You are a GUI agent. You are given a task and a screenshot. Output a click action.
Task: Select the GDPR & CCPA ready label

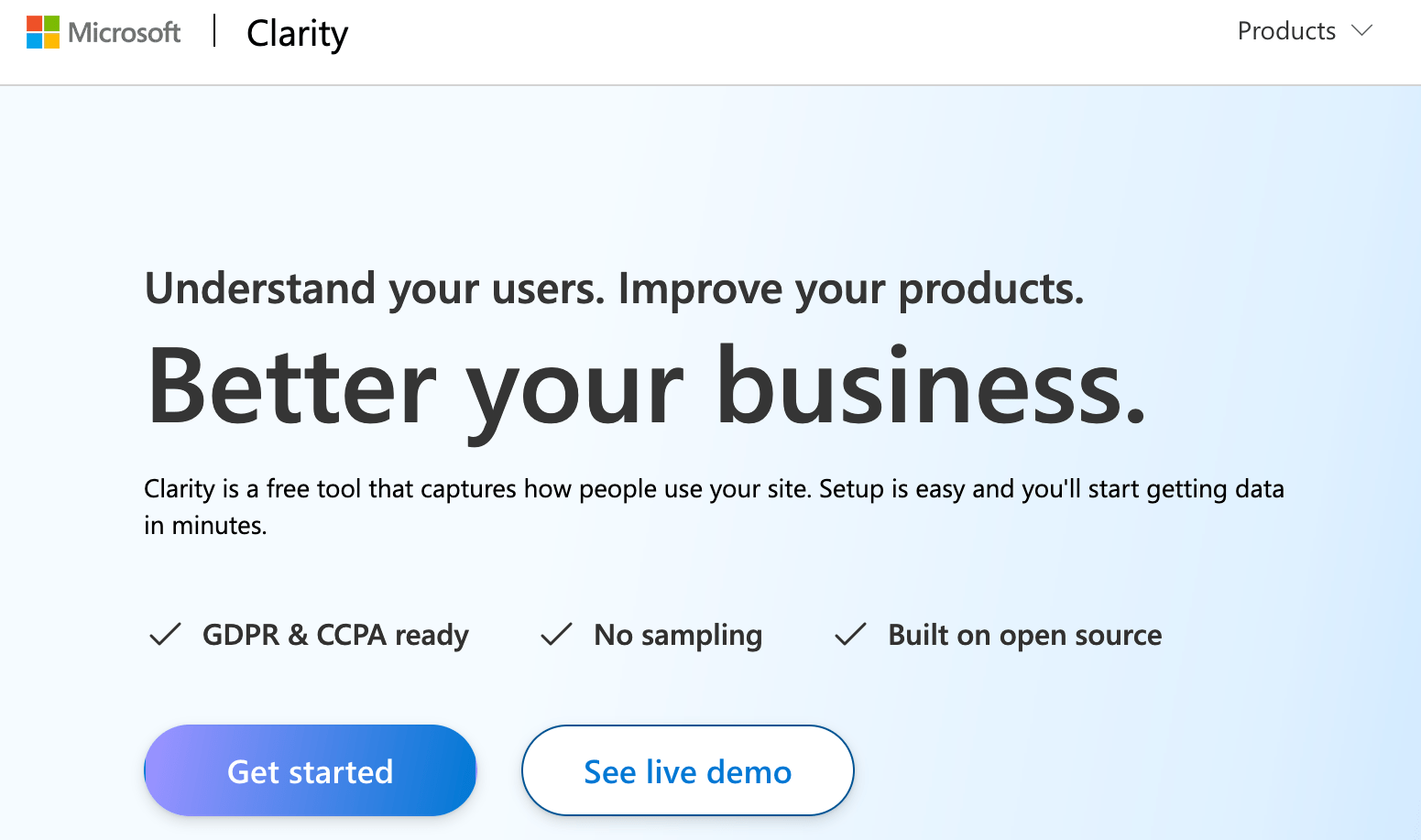335,635
